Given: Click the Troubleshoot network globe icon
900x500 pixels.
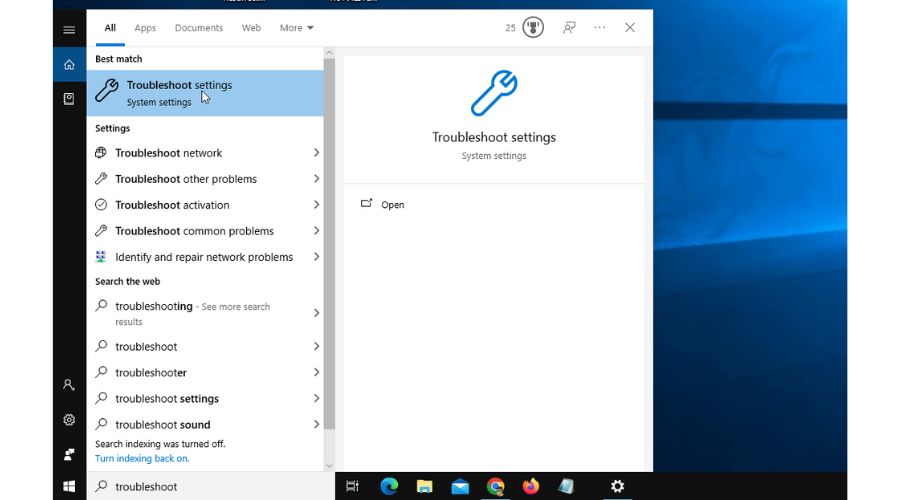Looking at the screenshot, I should click(101, 153).
